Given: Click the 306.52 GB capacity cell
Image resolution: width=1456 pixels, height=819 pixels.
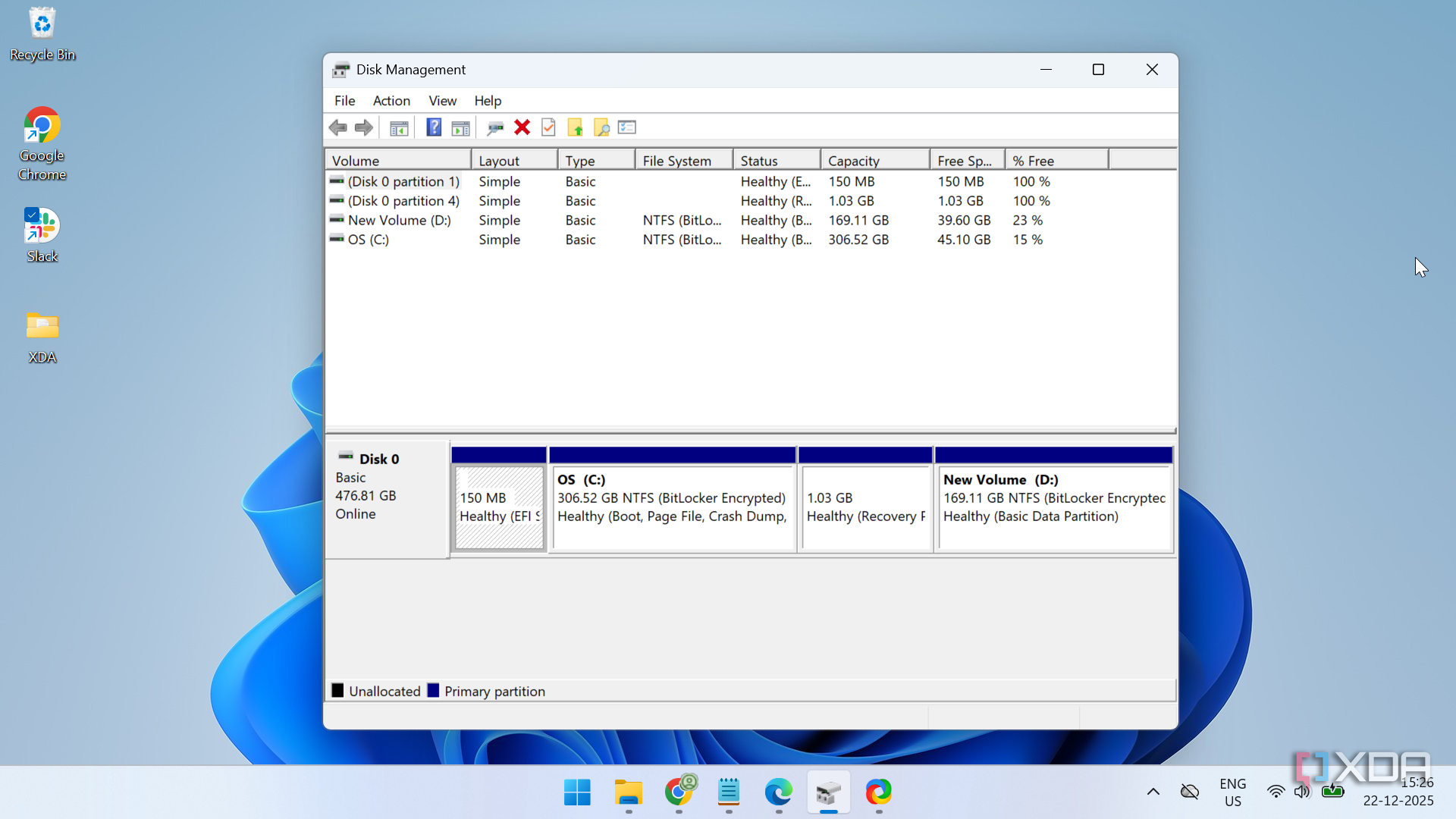Looking at the screenshot, I should (858, 240).
